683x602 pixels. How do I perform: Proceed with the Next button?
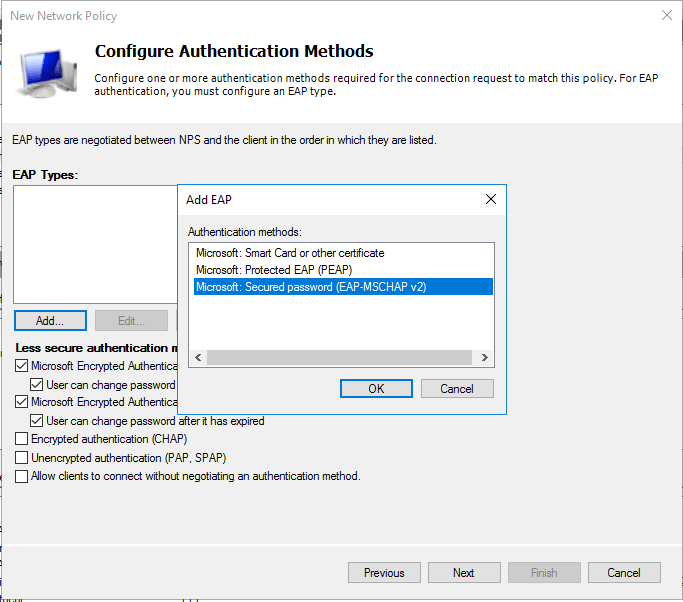coord(464,572)
